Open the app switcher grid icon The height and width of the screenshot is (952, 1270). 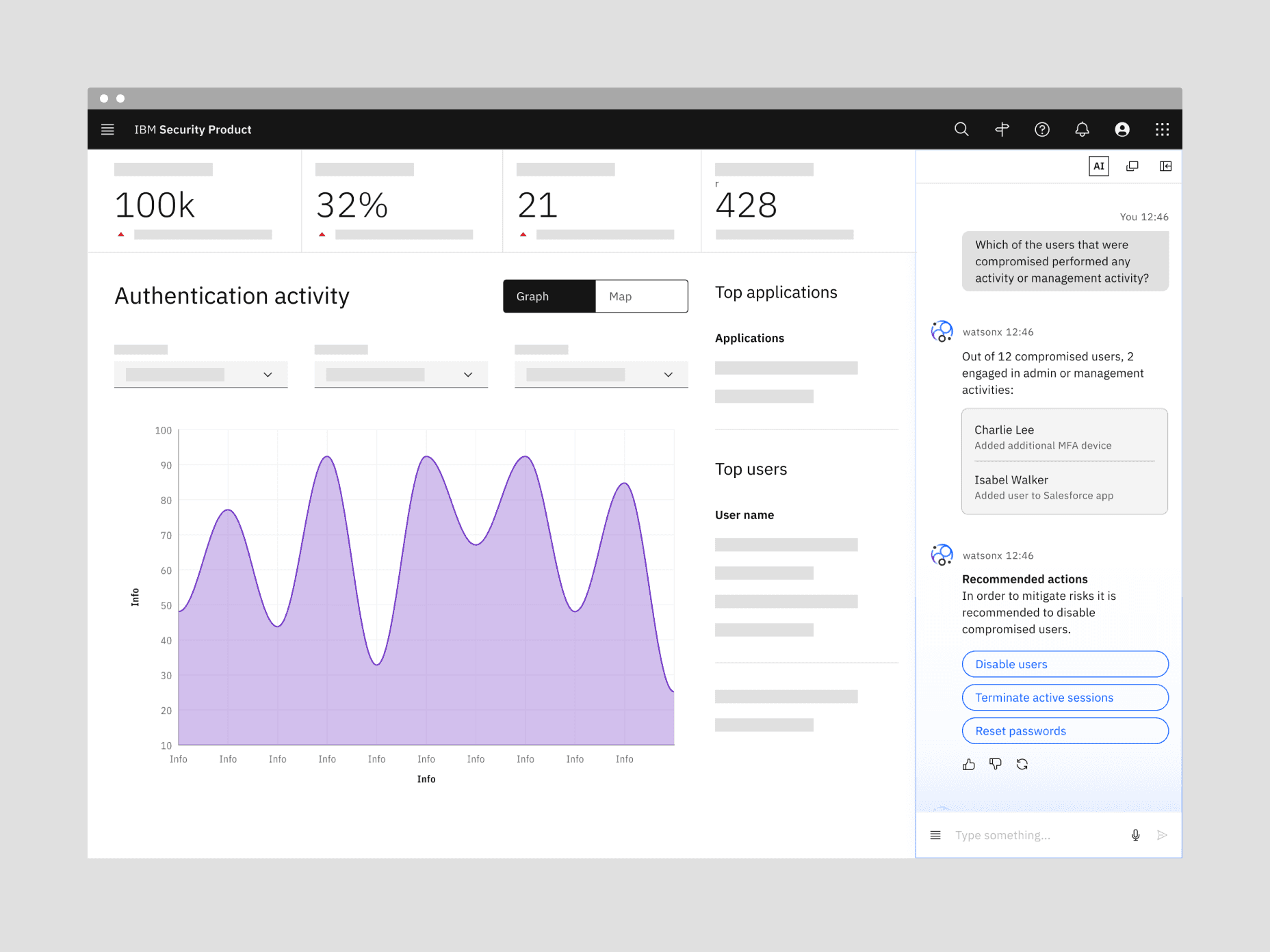1162,129
